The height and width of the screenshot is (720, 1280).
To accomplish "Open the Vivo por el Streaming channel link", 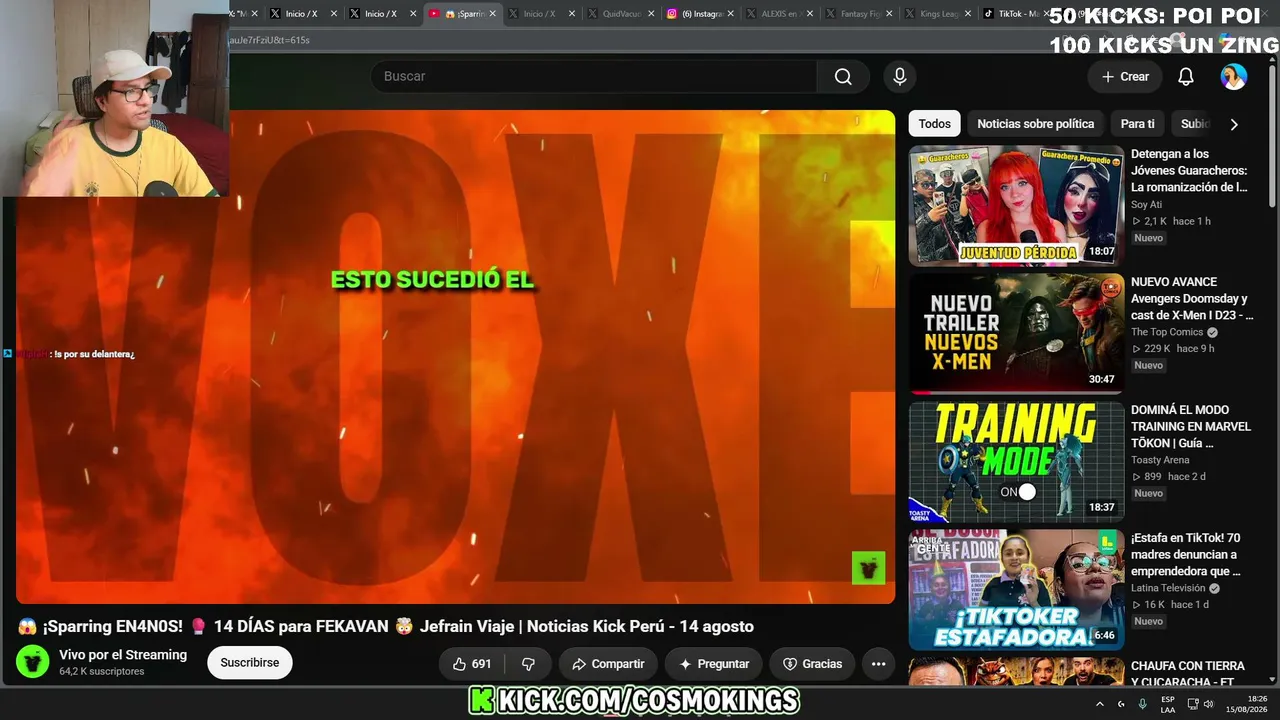I will 123,655.
